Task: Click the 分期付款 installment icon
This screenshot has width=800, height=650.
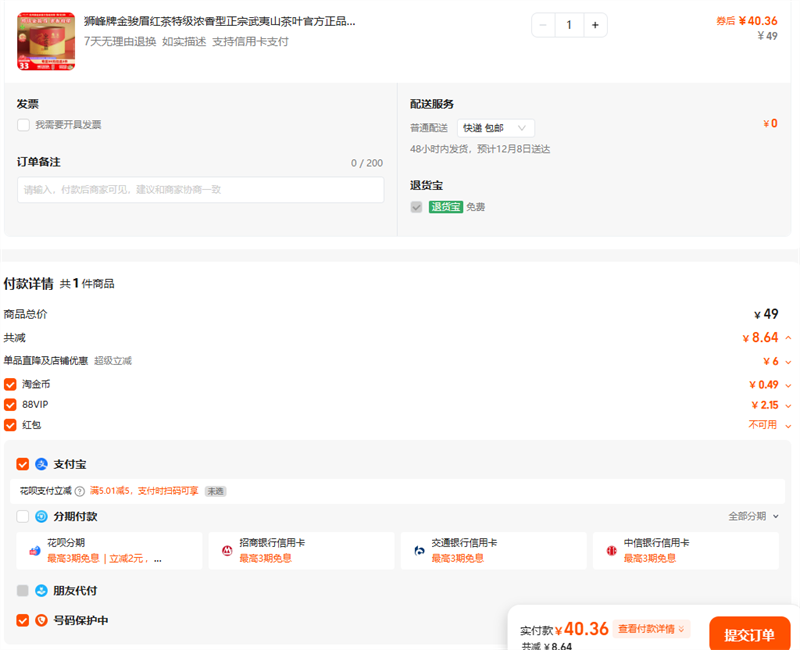Action: pyautogui.click(x=42, y=516)
